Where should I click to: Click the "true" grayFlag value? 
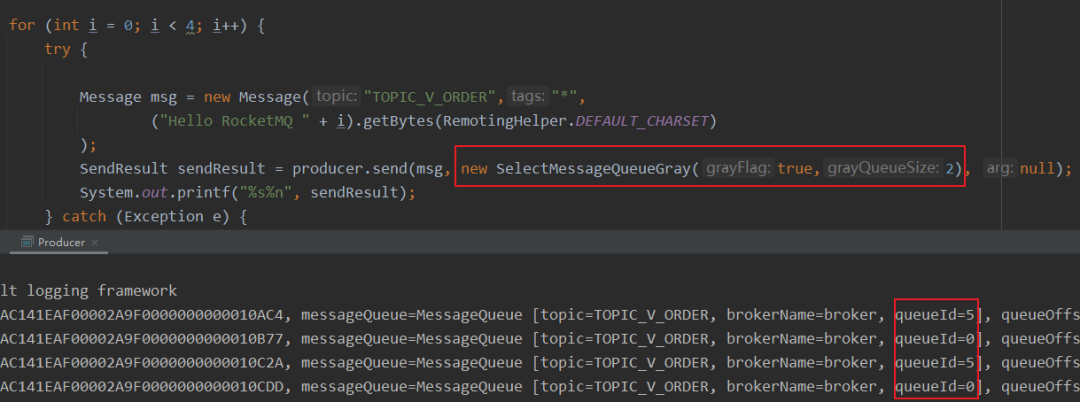795,168
